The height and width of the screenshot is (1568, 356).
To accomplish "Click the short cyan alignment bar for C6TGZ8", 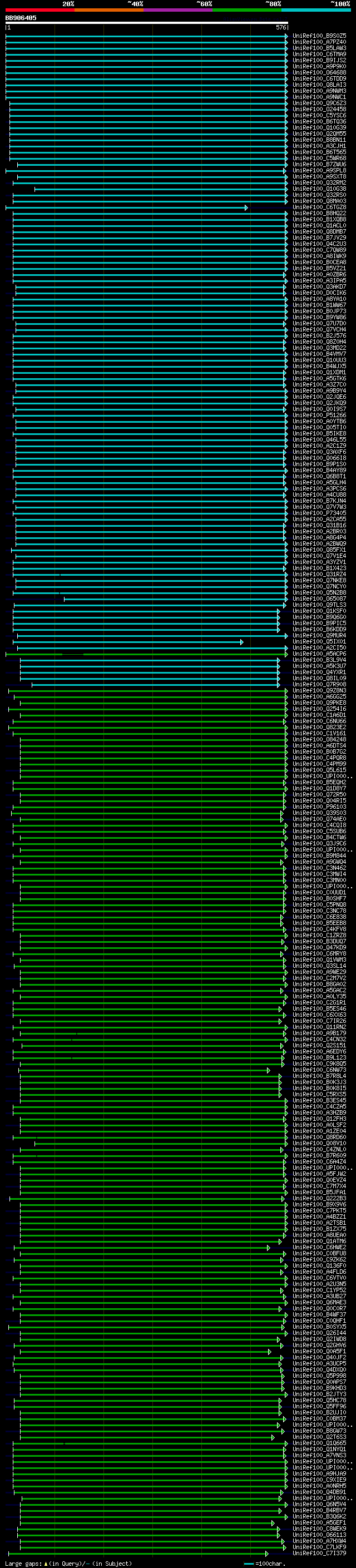I will point(127,207).
